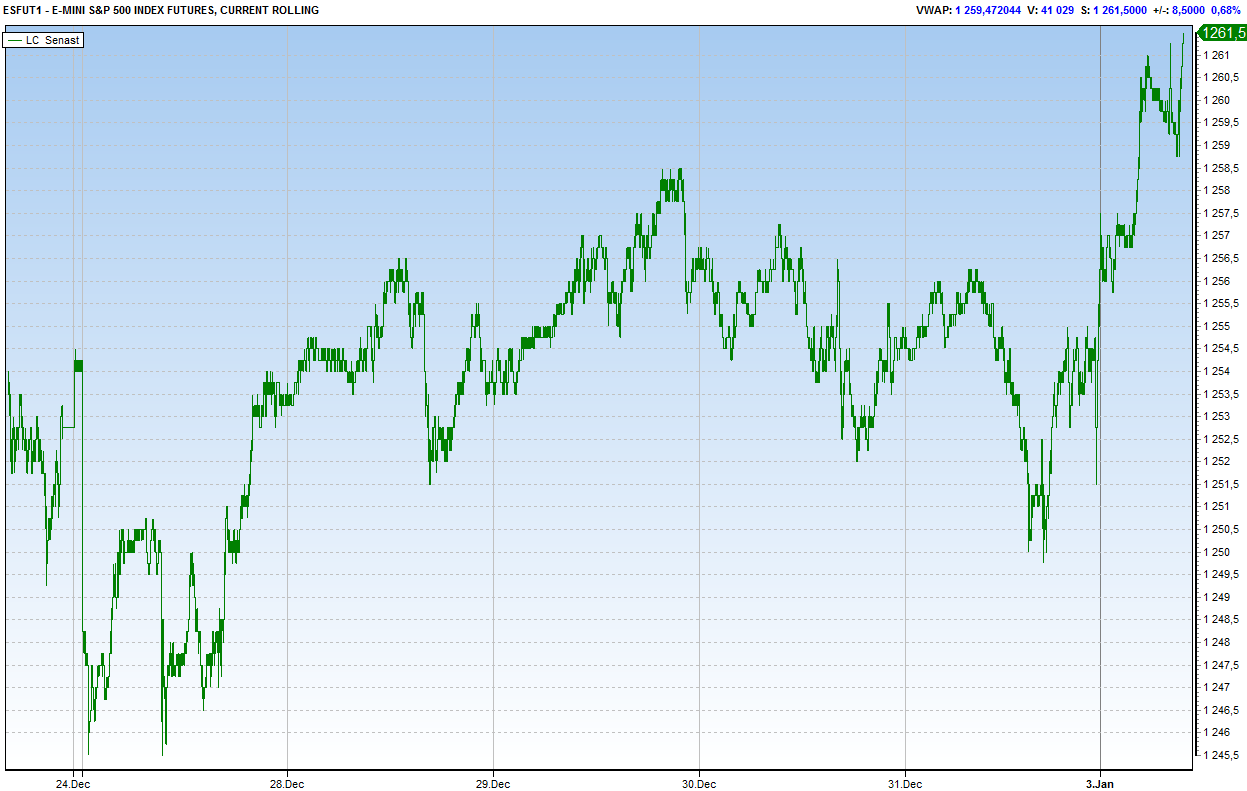Select the 28.Dec date on time axis
This screenshot has height=791, width=1247.
(x=287, y=783)
